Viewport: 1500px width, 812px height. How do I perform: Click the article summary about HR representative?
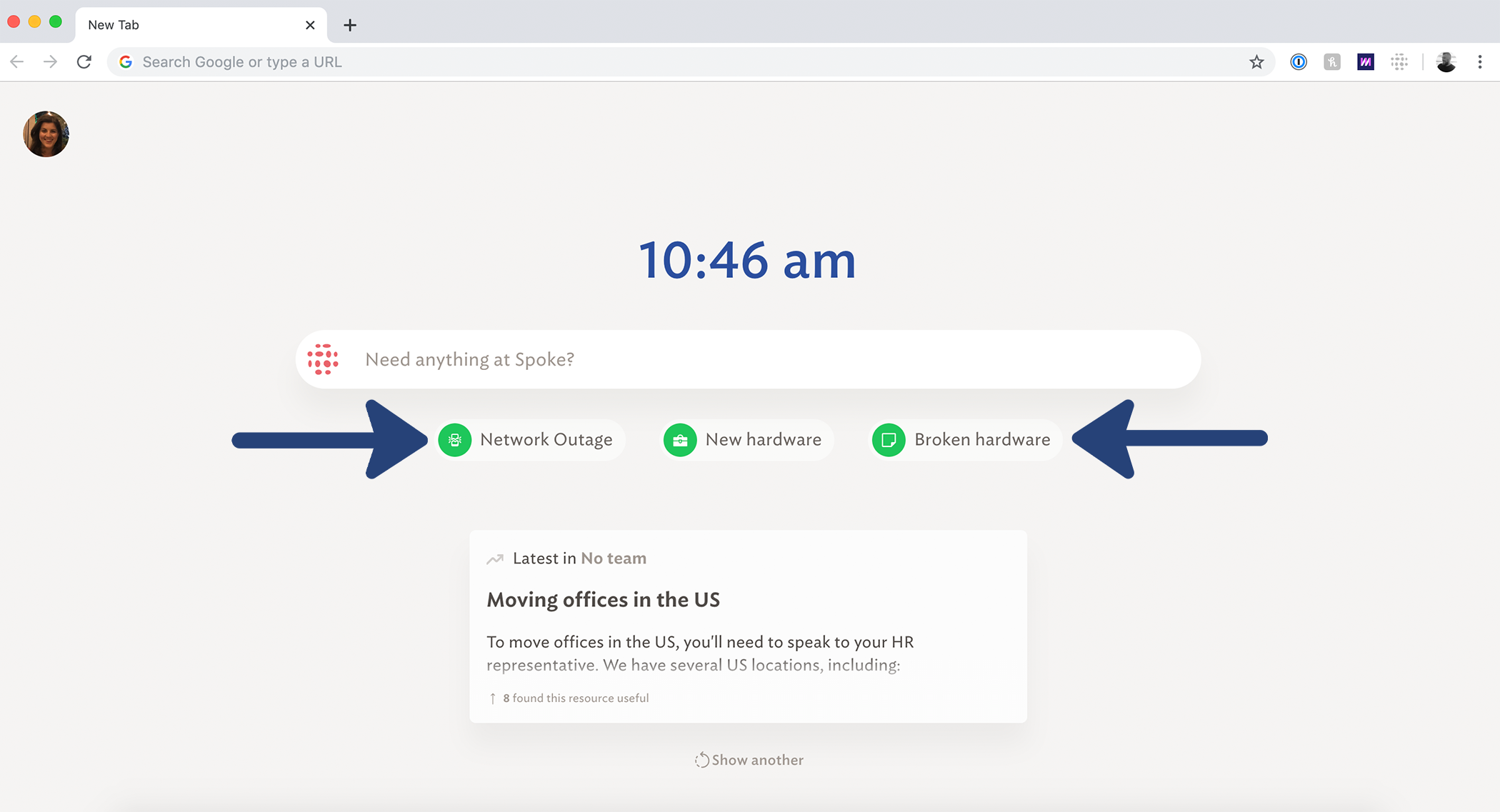[x=700, y=653]
